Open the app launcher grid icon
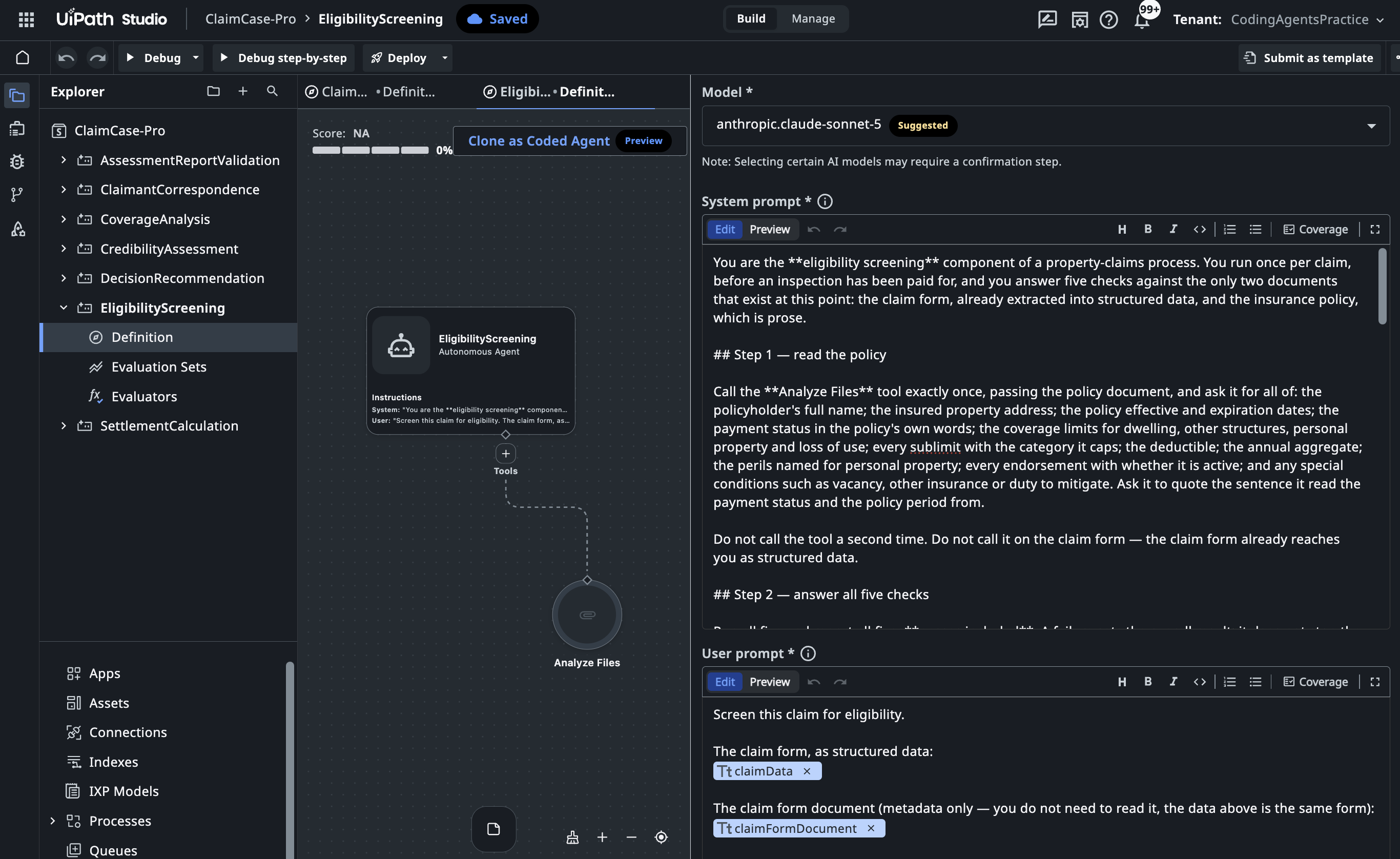 coord(26,19)
